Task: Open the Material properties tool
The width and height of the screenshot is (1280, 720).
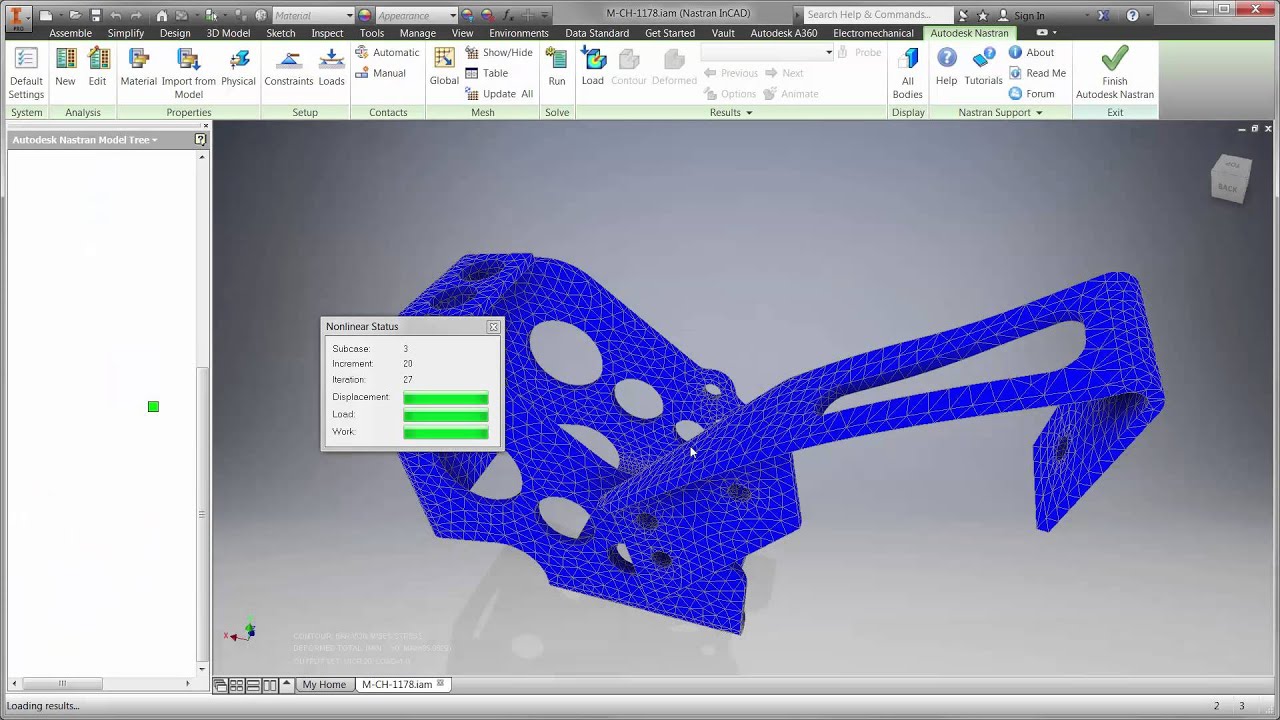Action: click(x=138, y=68)
